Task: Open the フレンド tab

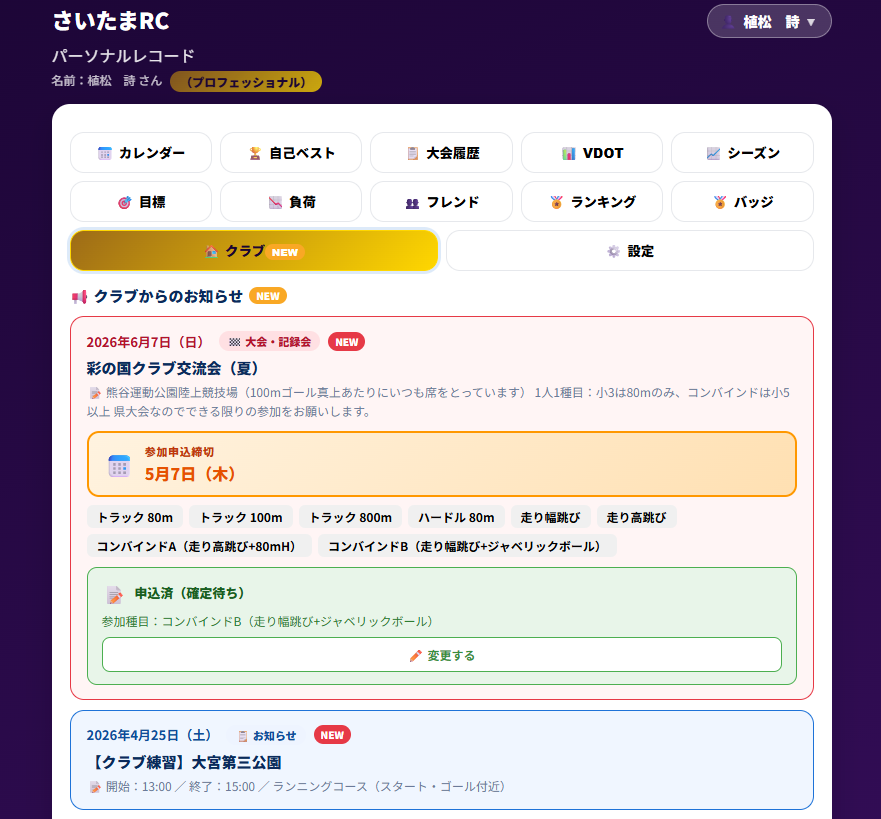Action: [x=441, y=202]
